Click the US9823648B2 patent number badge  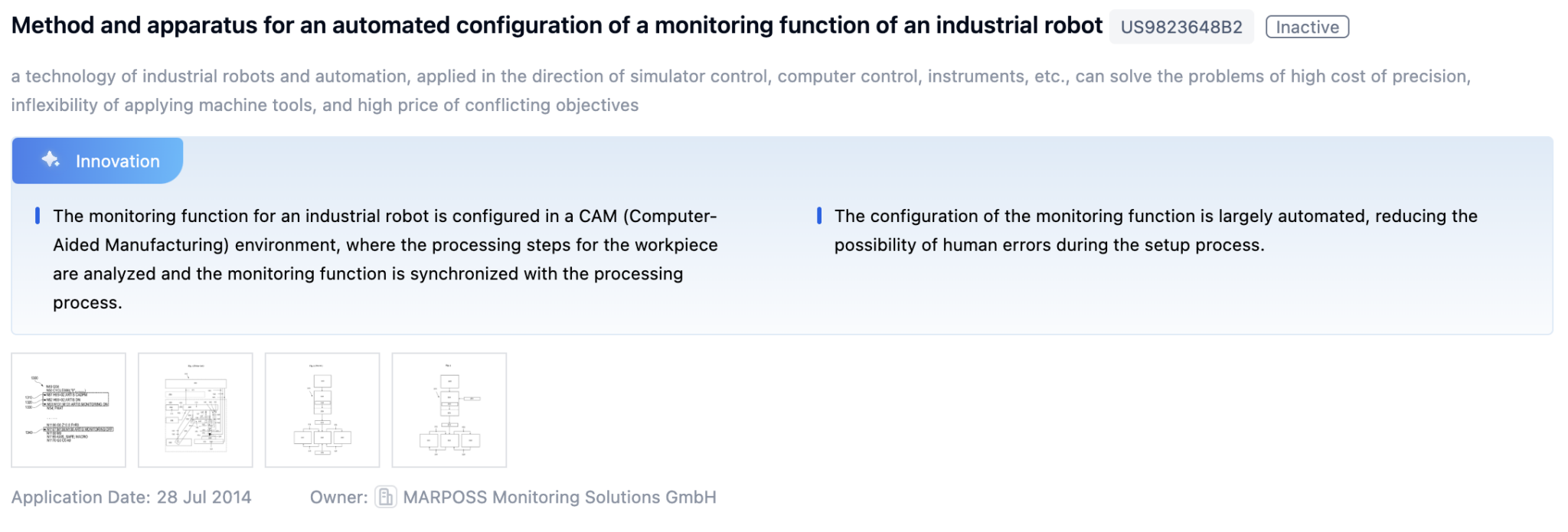click(1182, 26)
